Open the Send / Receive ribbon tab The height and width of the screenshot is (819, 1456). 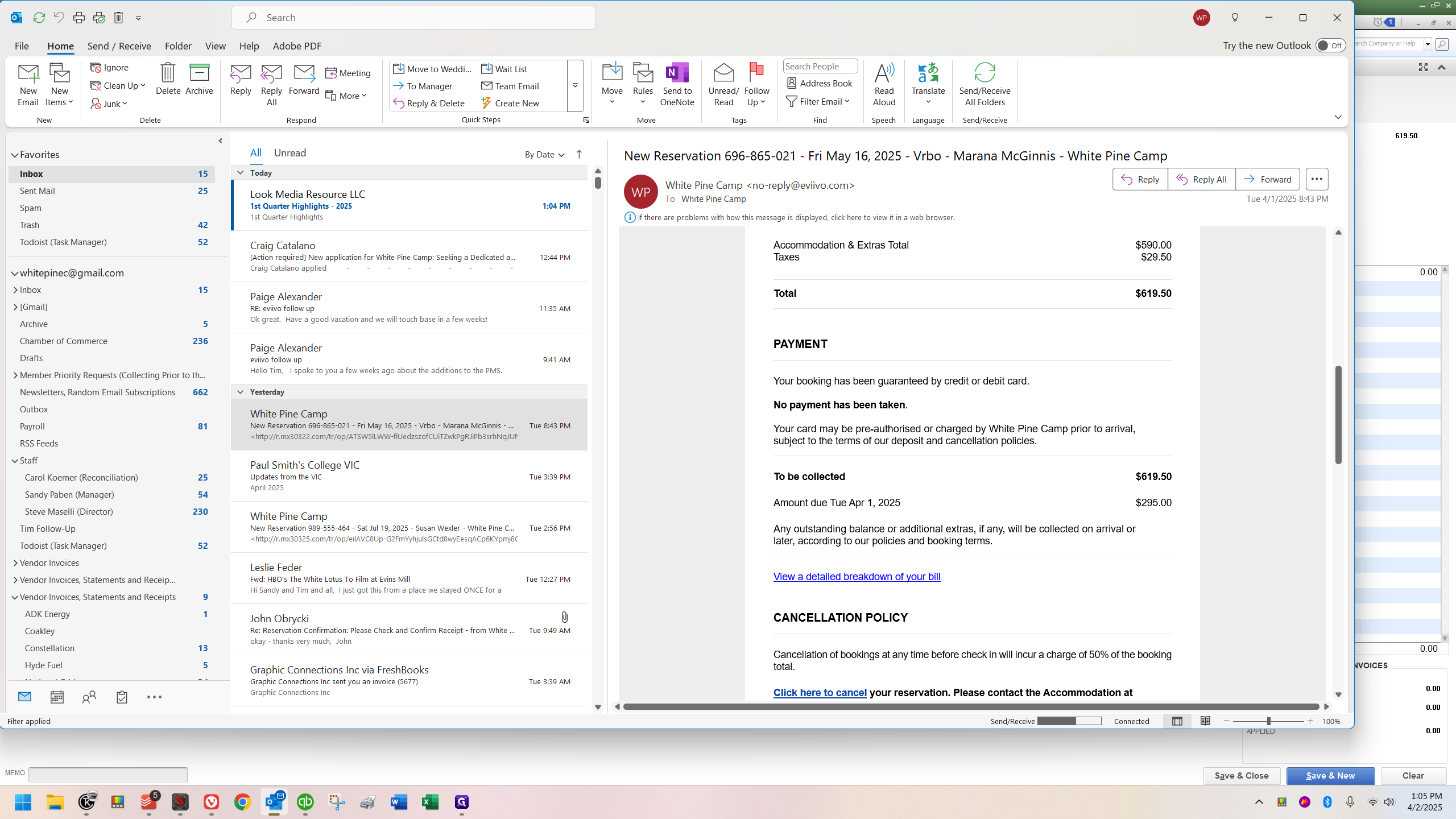tap(119, 46)
